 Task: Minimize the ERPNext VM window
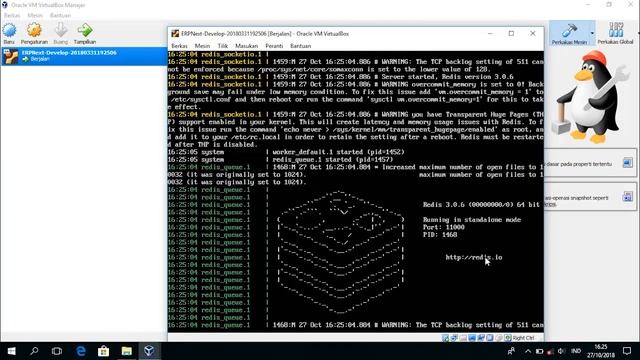[x=490, y=33]
